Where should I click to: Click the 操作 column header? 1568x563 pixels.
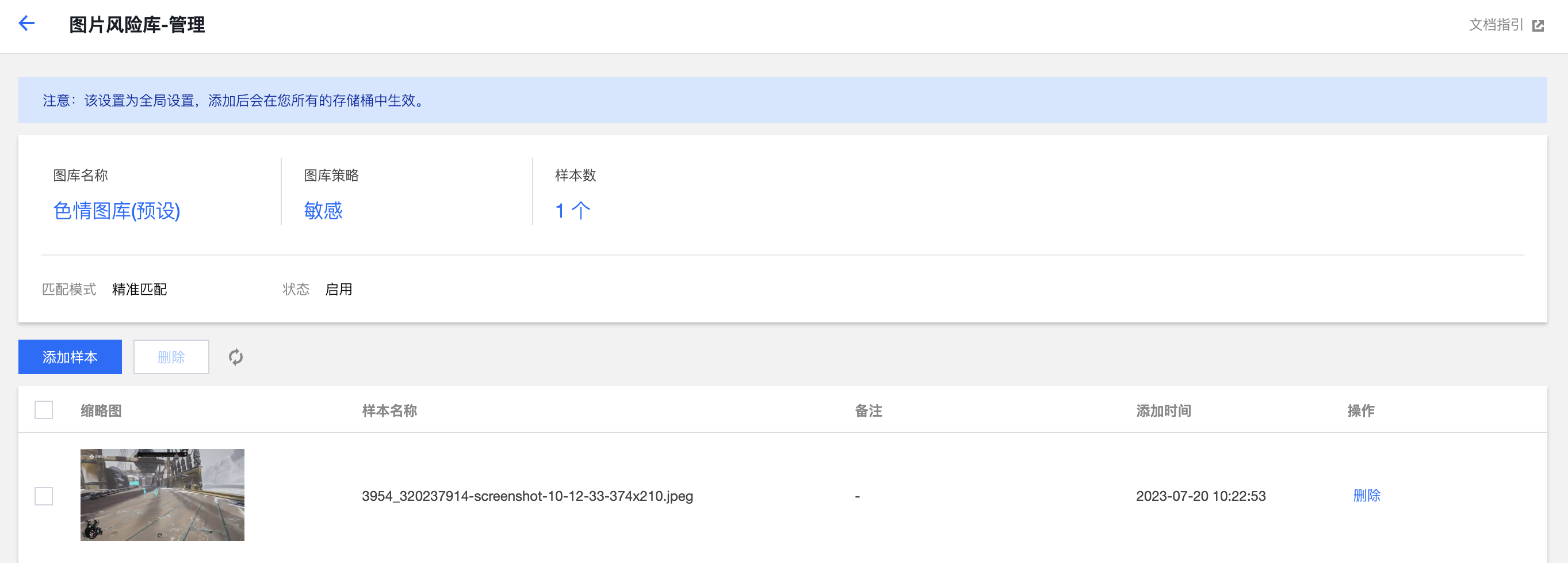point(1361,410)
